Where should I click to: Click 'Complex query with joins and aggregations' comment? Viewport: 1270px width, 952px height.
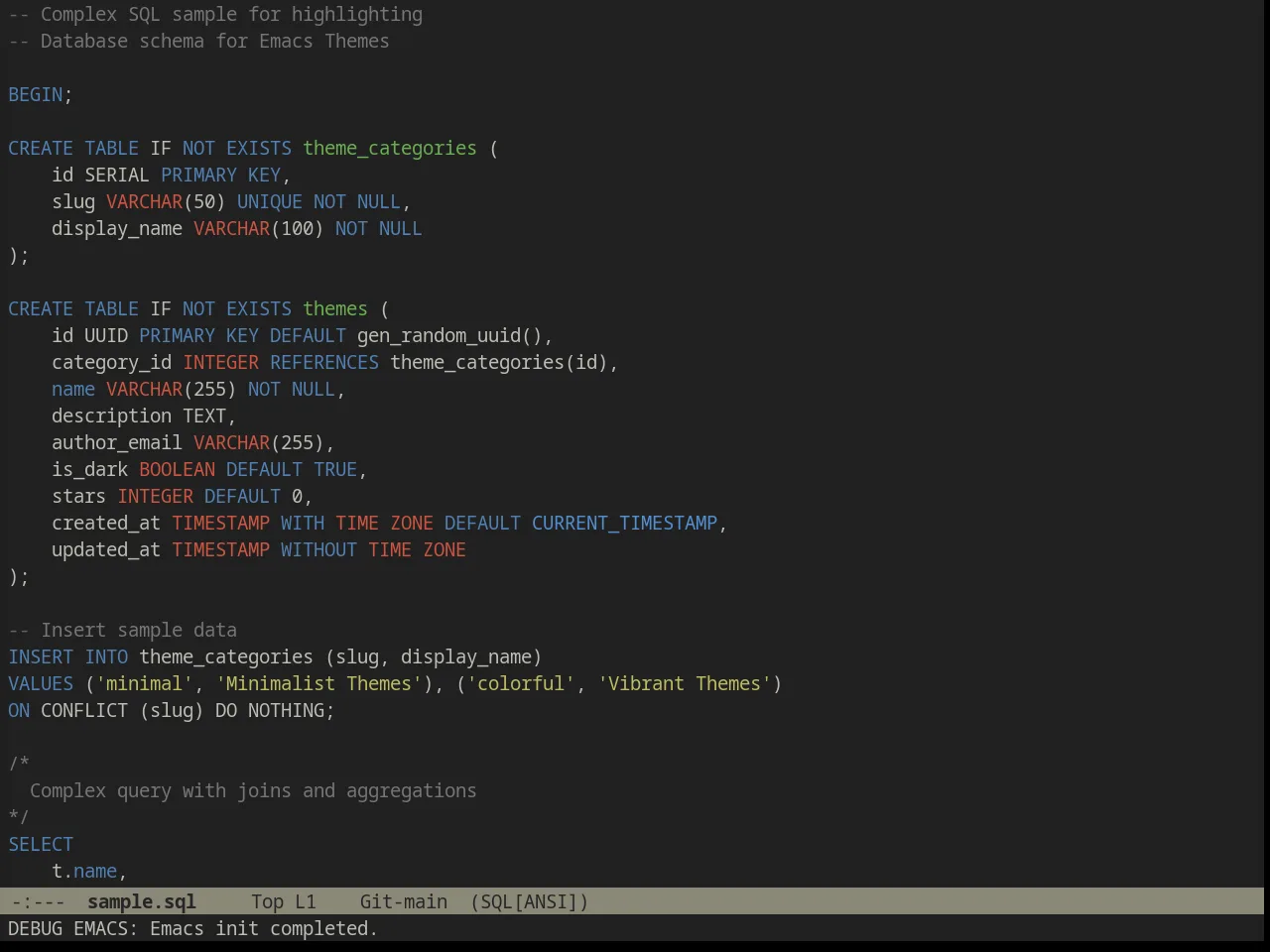253,790
